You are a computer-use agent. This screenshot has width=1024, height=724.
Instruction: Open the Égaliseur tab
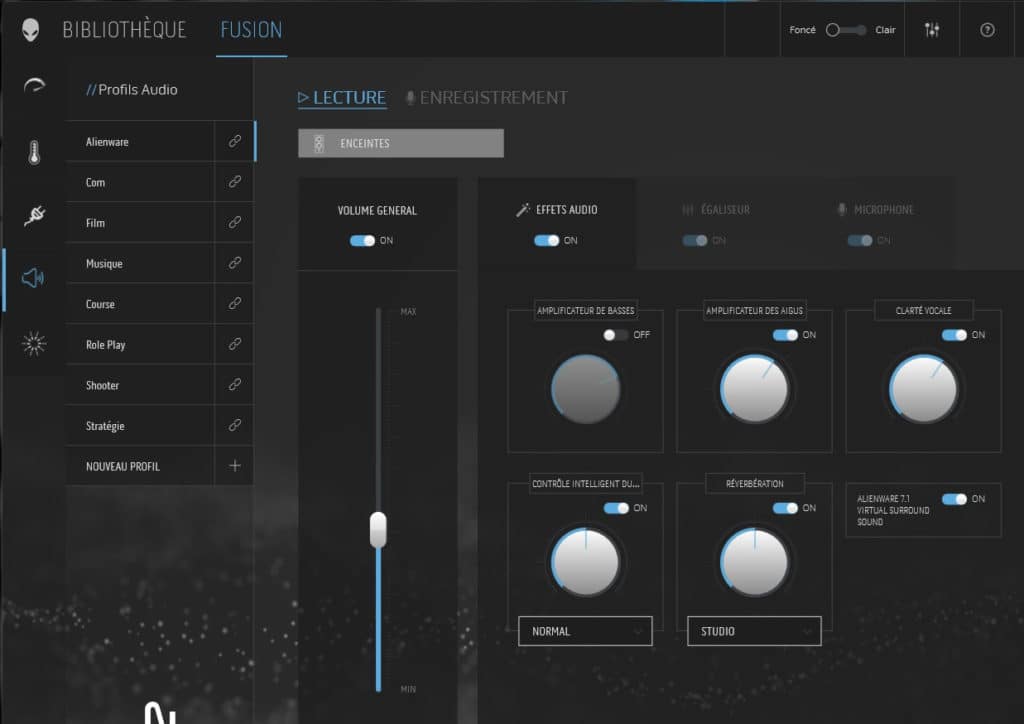point(716,223)
